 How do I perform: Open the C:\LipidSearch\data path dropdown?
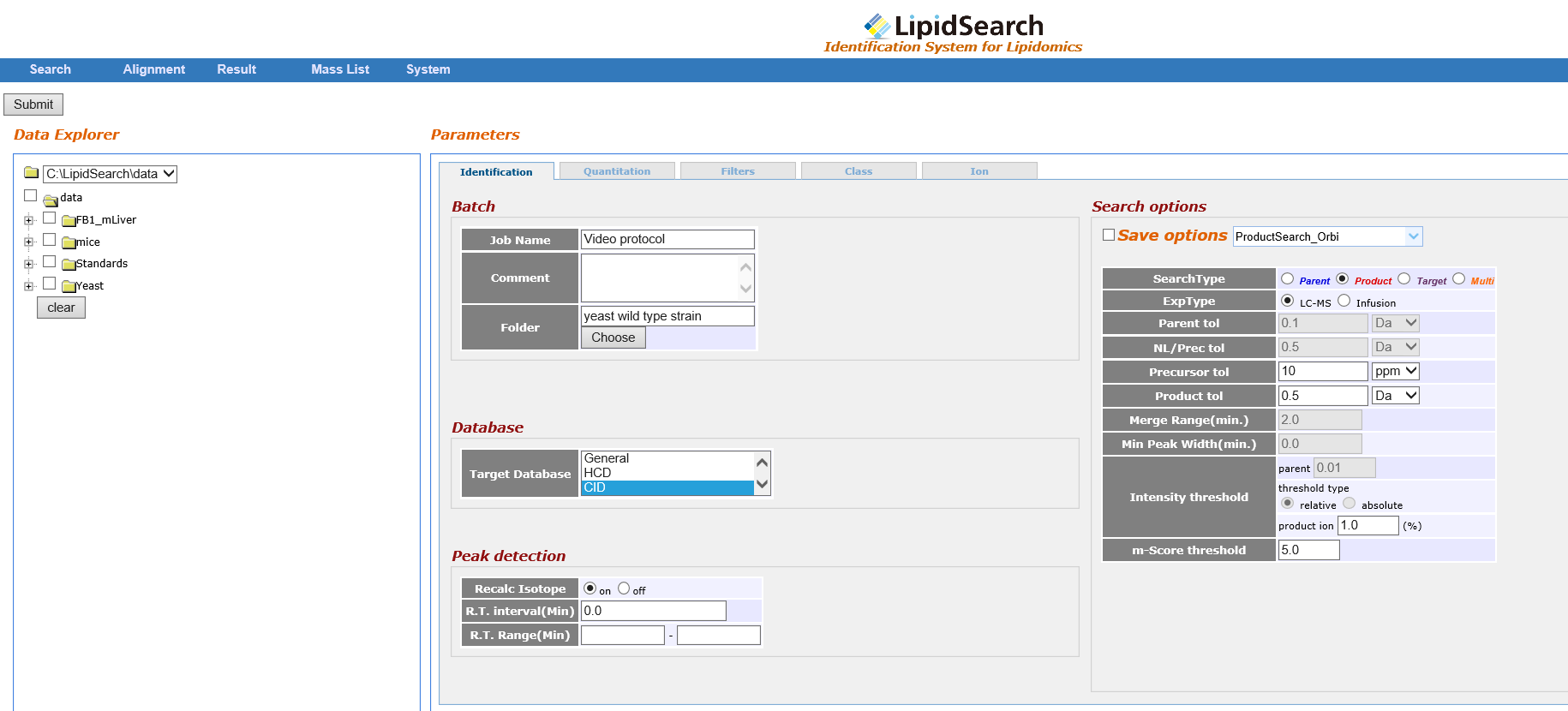pos(110,174)
